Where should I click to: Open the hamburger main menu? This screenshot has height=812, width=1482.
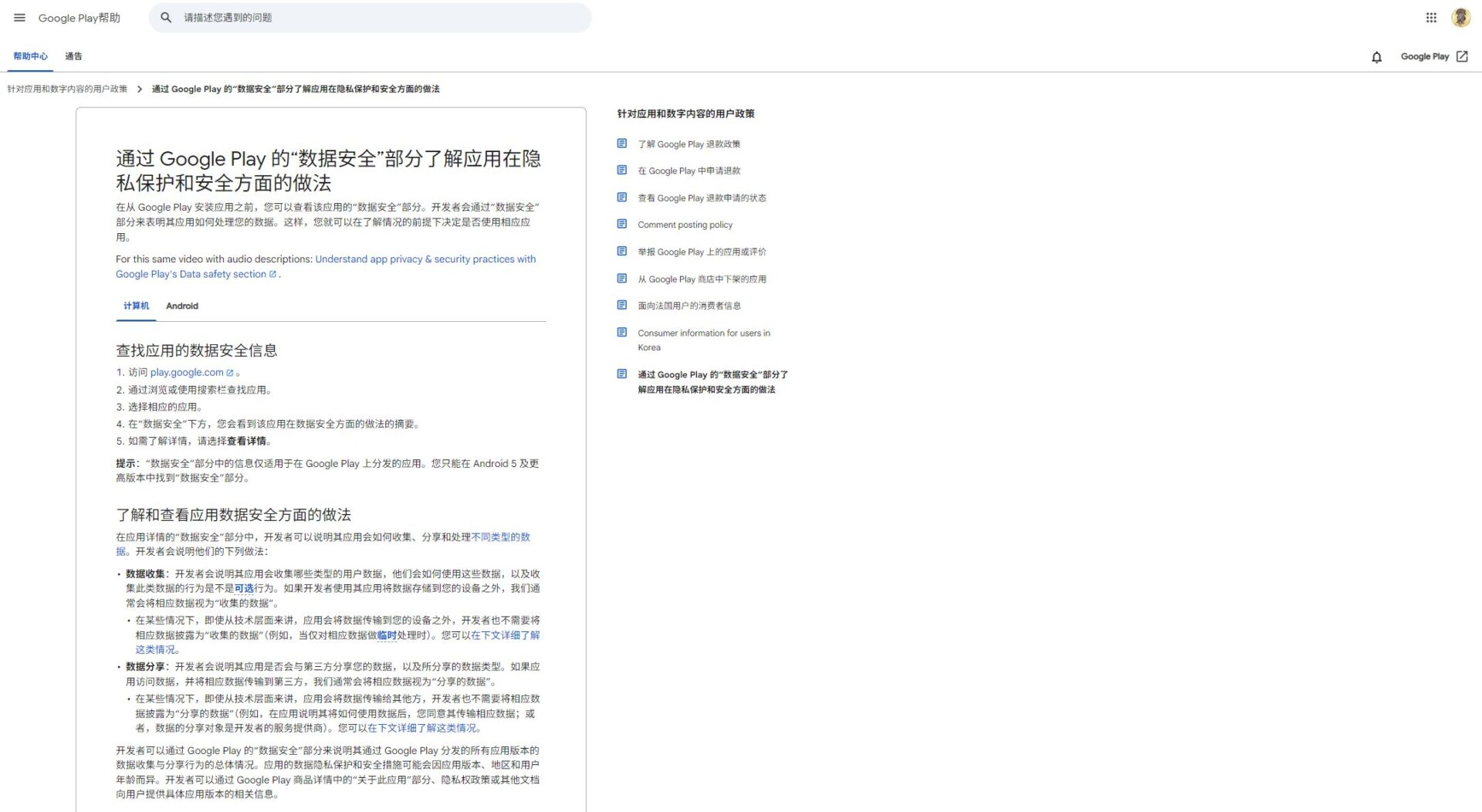(19, 18)
